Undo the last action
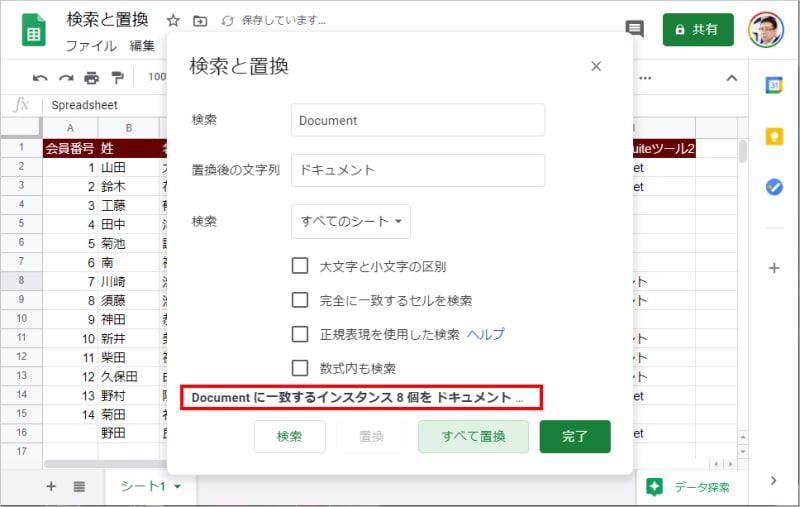This screenshot has height=507, width=800. click(x=40, y=78)
